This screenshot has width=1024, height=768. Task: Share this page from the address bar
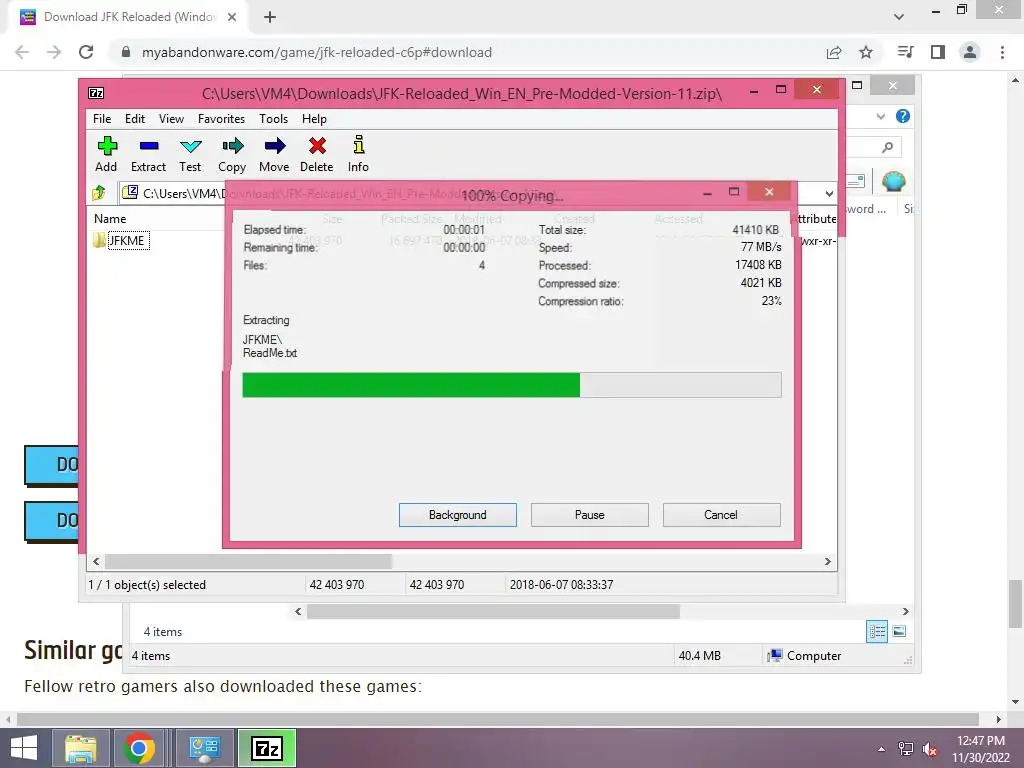[834, 52]
